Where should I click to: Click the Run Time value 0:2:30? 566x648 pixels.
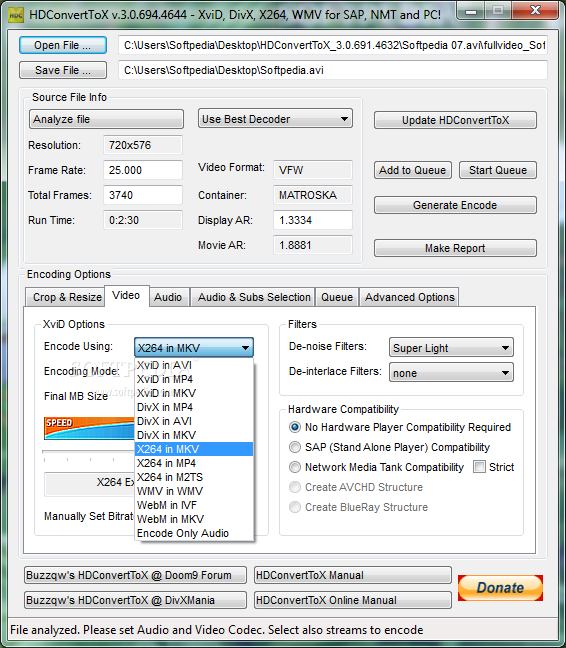143,220
